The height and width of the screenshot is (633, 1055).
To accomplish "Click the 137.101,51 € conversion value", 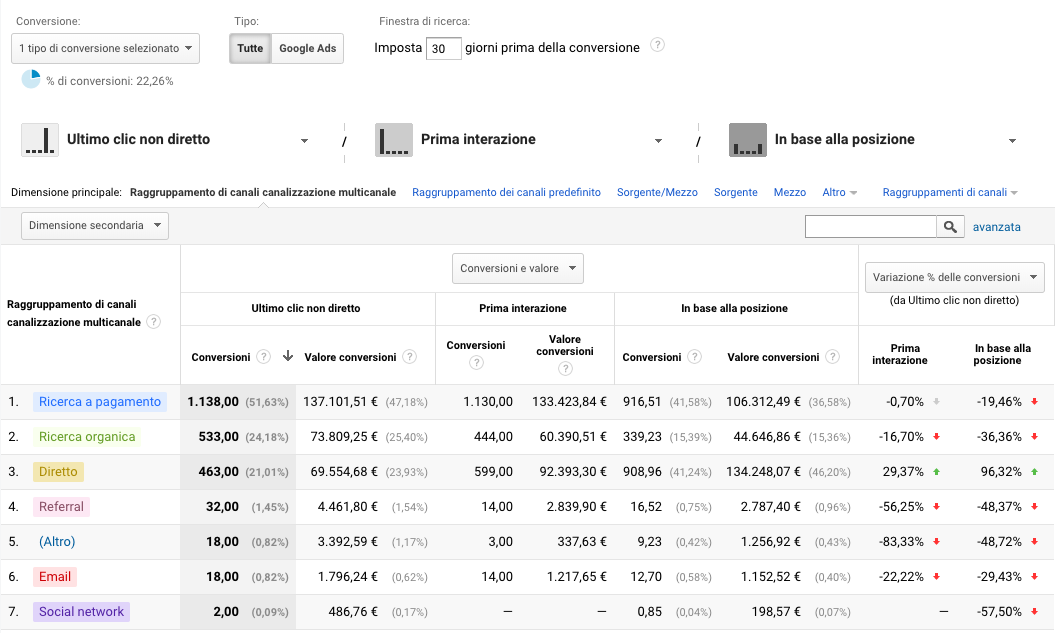I will 340,402.
